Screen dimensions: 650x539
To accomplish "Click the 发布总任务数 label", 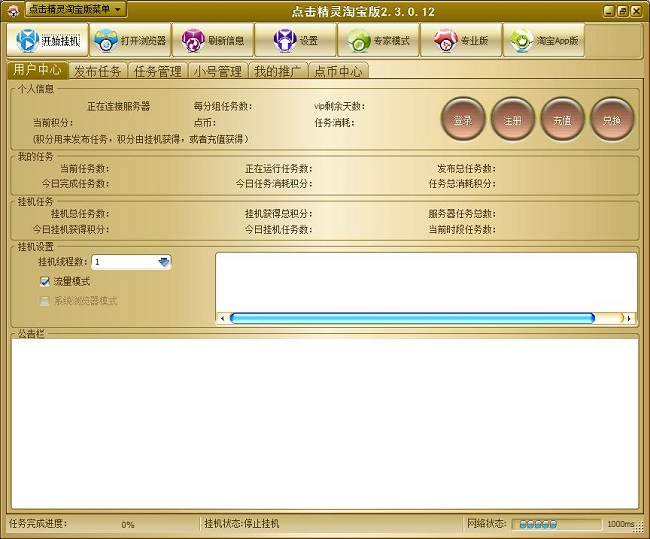I will point(466,168).
